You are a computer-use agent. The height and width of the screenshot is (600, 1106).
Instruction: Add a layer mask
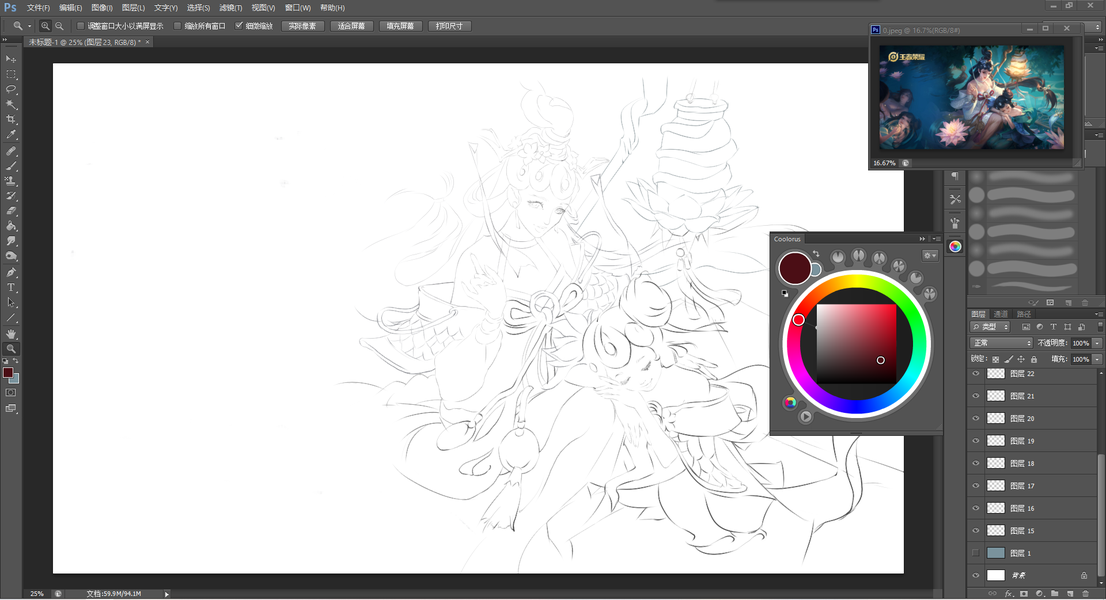[x=1023, y=594]
